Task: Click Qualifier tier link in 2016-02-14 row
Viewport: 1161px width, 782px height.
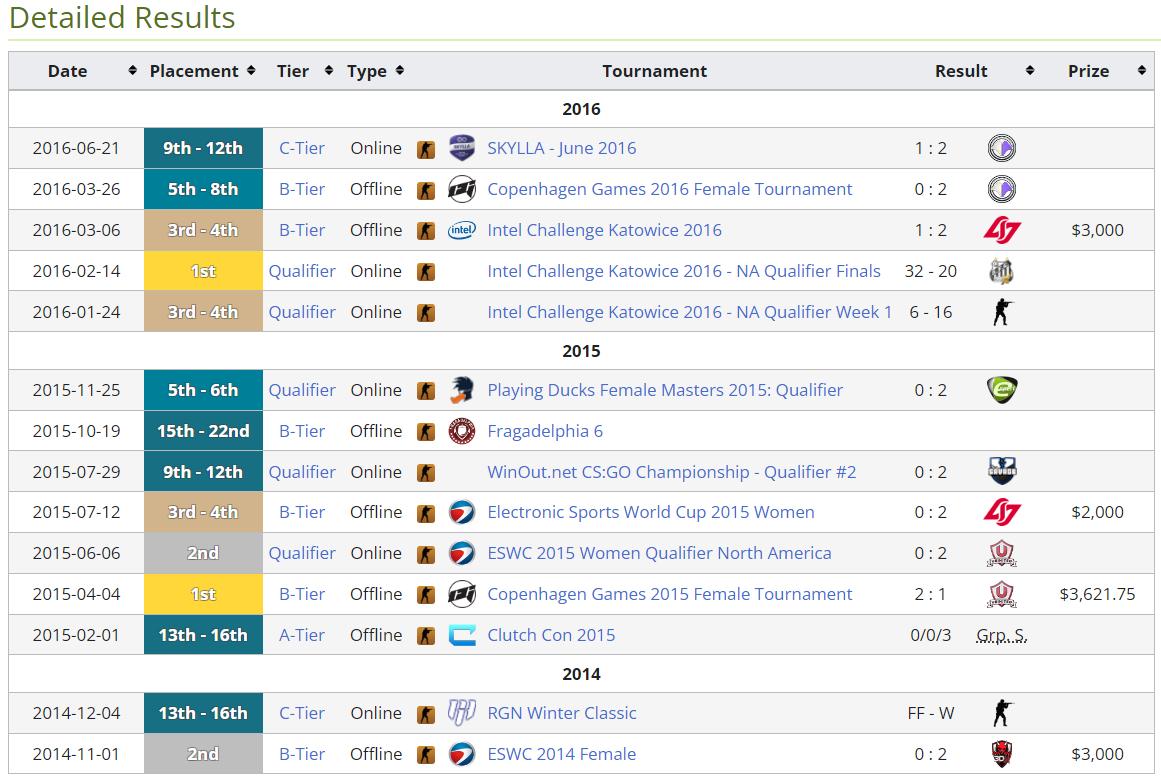Action: 302,271
